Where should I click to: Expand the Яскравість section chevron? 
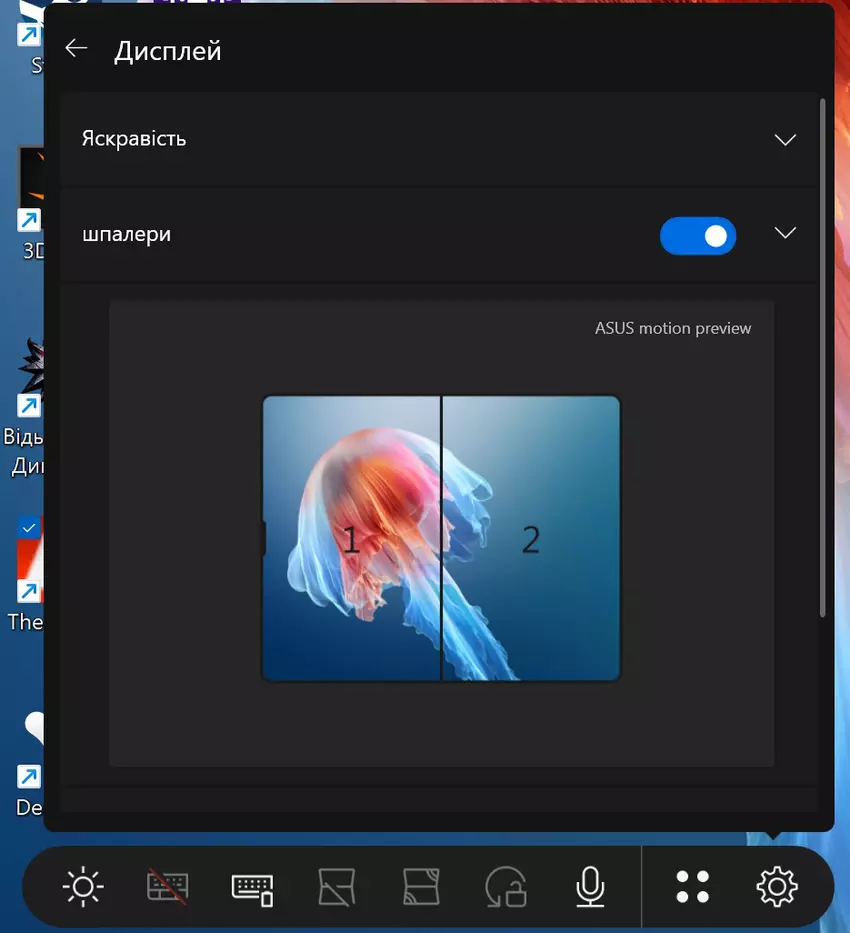pyautogui.click(x=785, y=140)
